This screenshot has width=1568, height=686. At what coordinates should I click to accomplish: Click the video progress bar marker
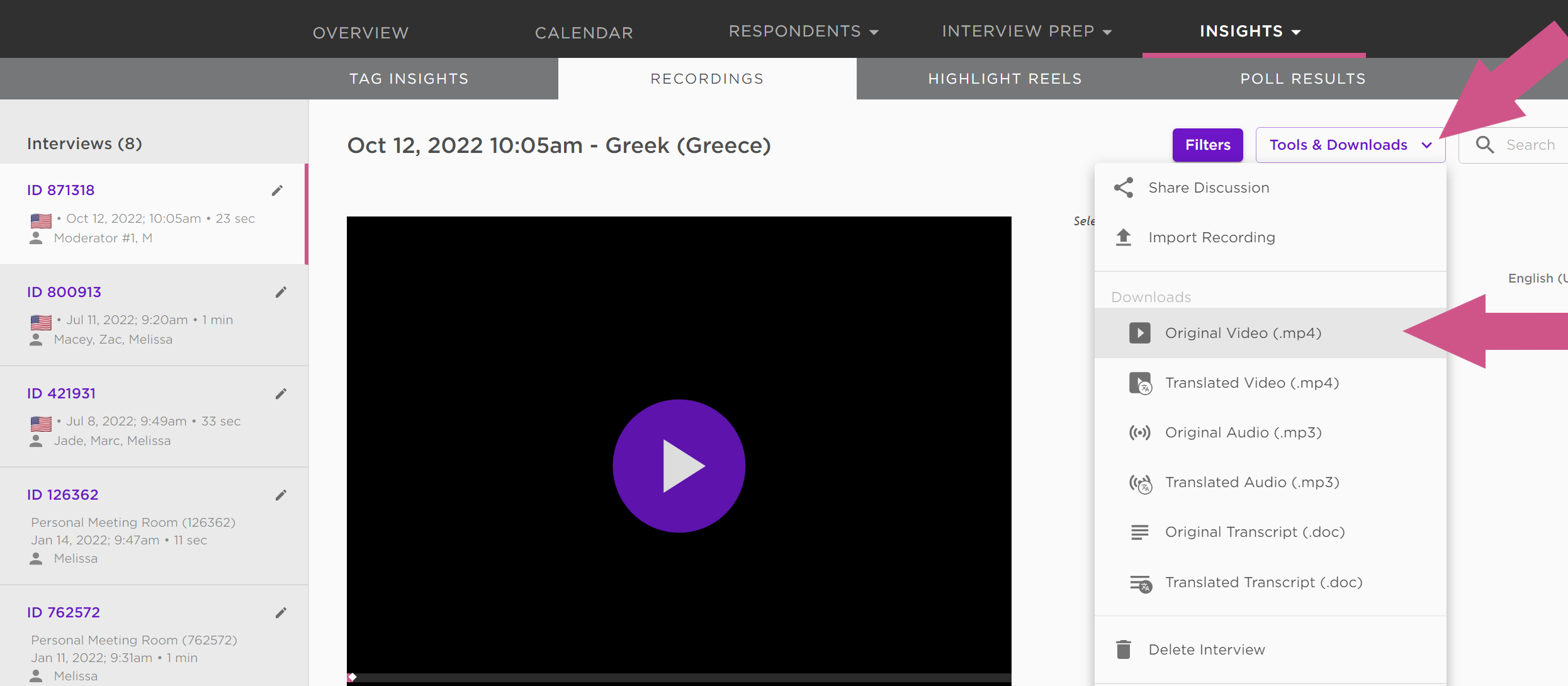353,677
